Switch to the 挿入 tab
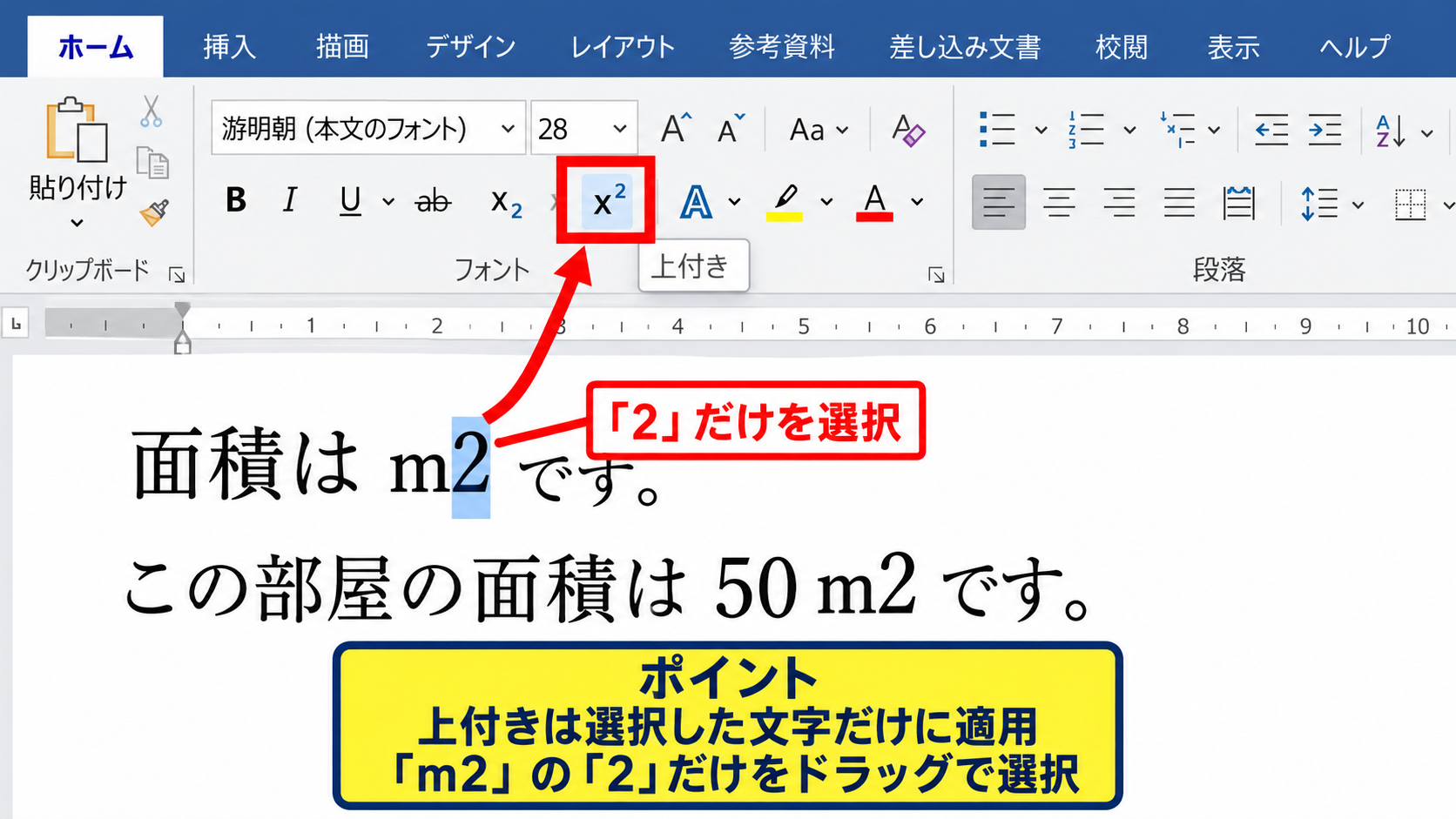Image resolution: width=1456 pixels, height=819 pixels. click(x=230, y=46)
